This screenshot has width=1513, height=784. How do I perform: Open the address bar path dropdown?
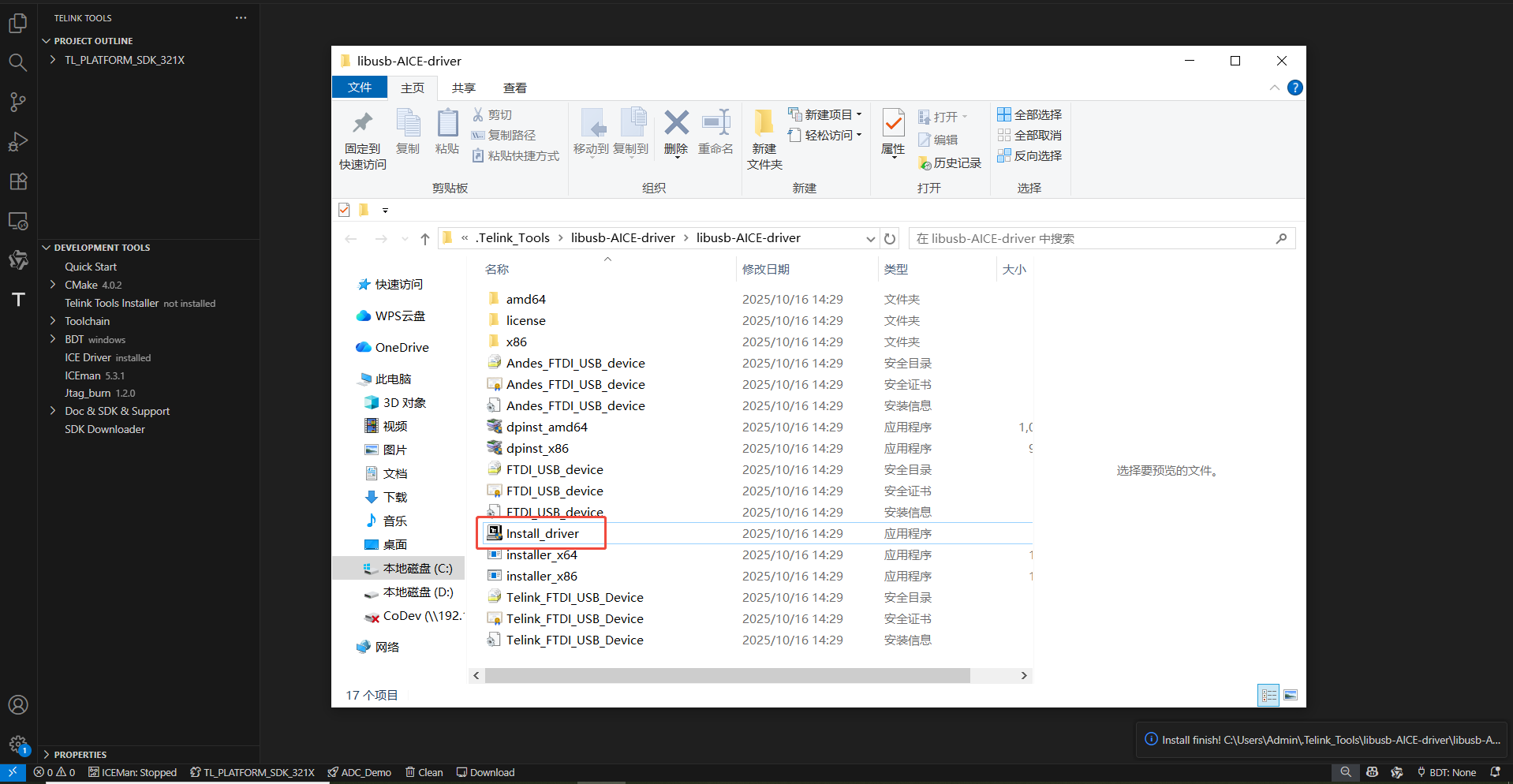pos(870,237)
